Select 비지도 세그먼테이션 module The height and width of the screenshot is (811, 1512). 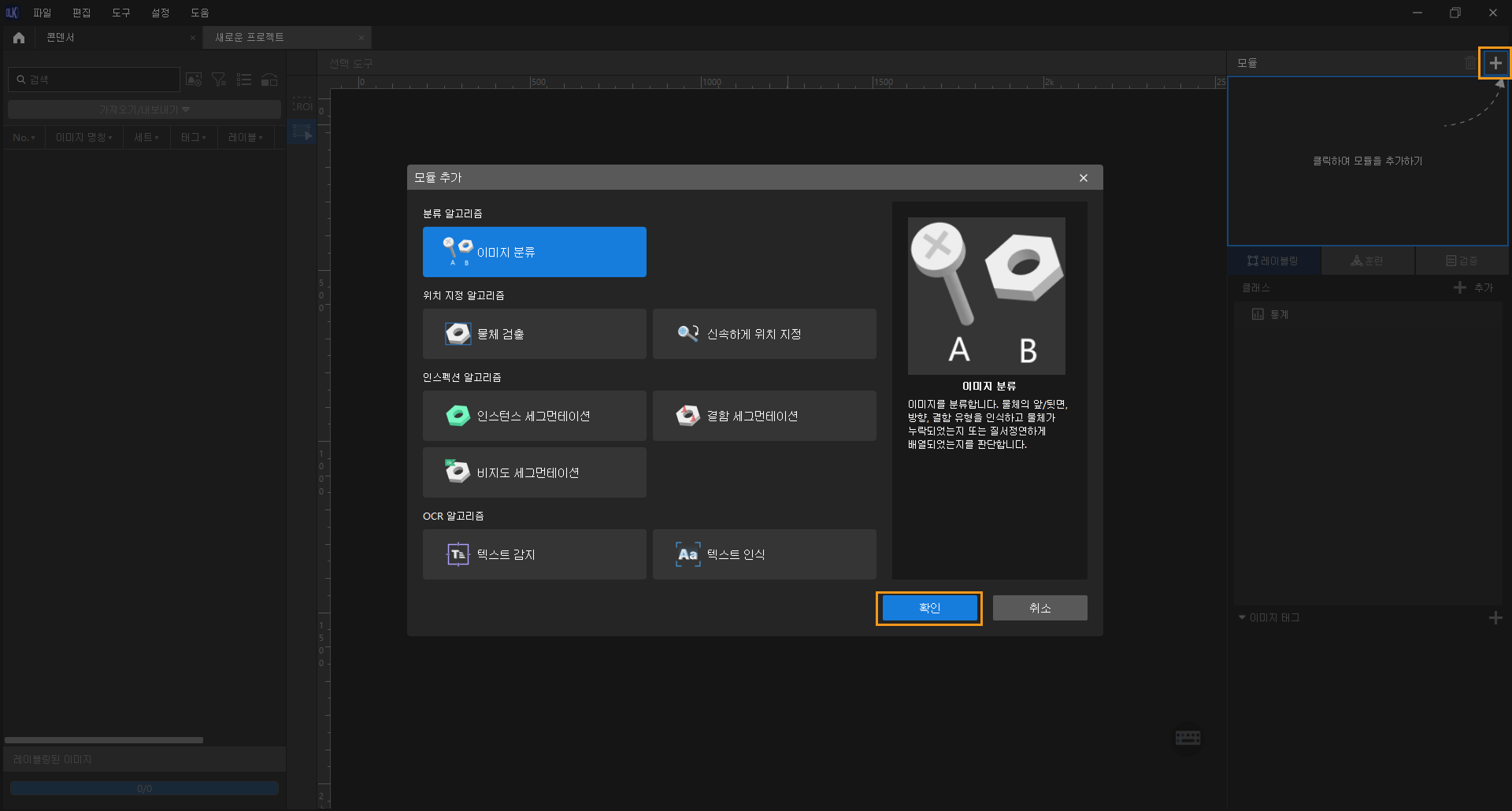(x=534, y=472)
